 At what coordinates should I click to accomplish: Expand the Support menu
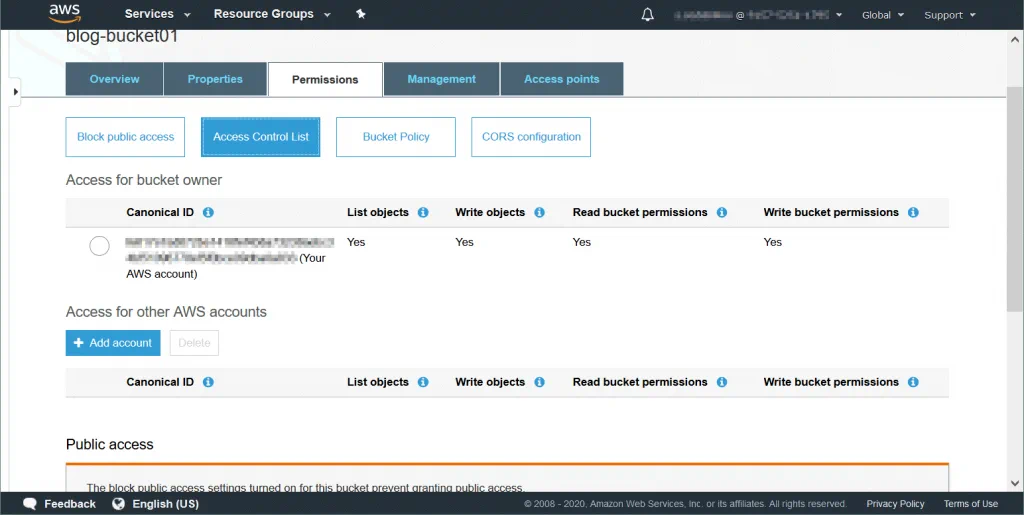pos(950,15)
